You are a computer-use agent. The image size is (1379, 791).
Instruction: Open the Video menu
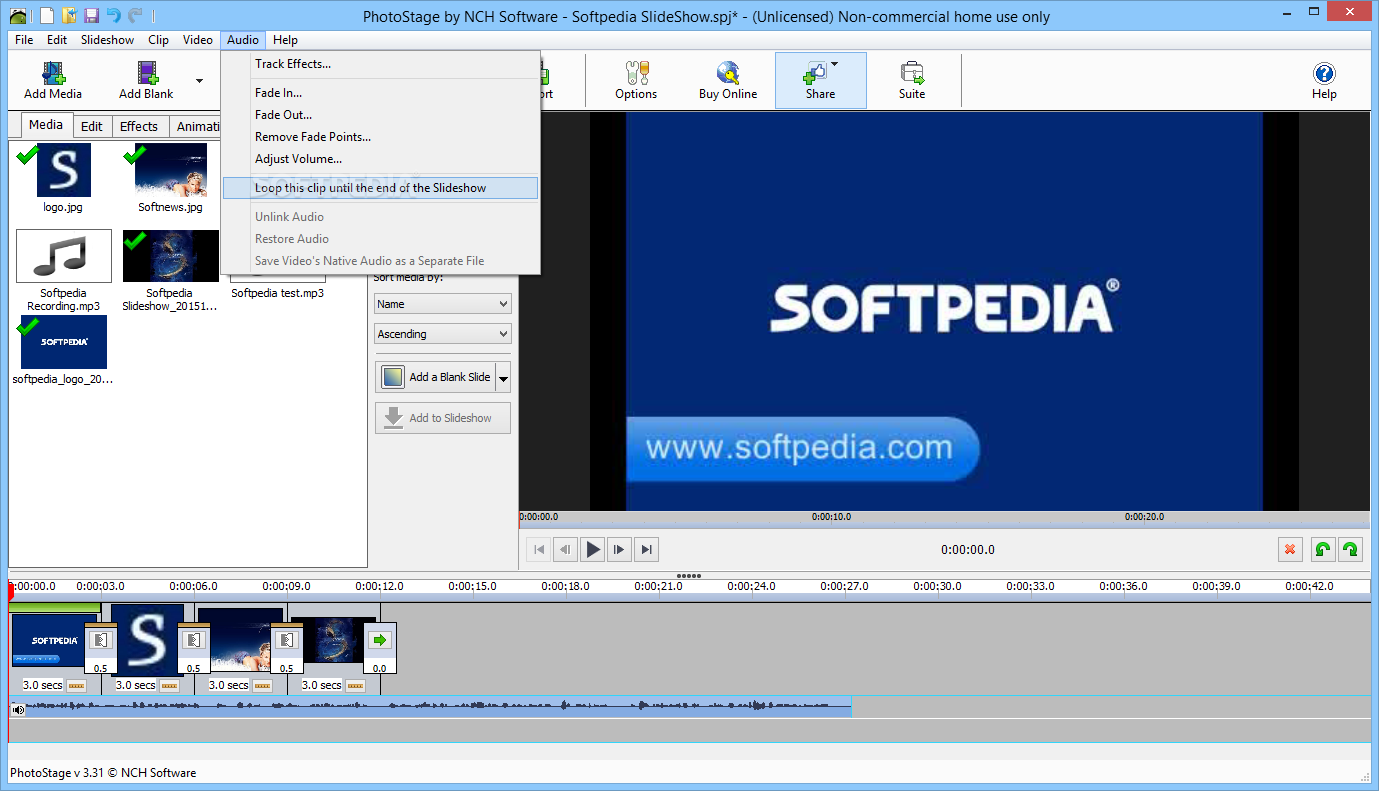198,40
